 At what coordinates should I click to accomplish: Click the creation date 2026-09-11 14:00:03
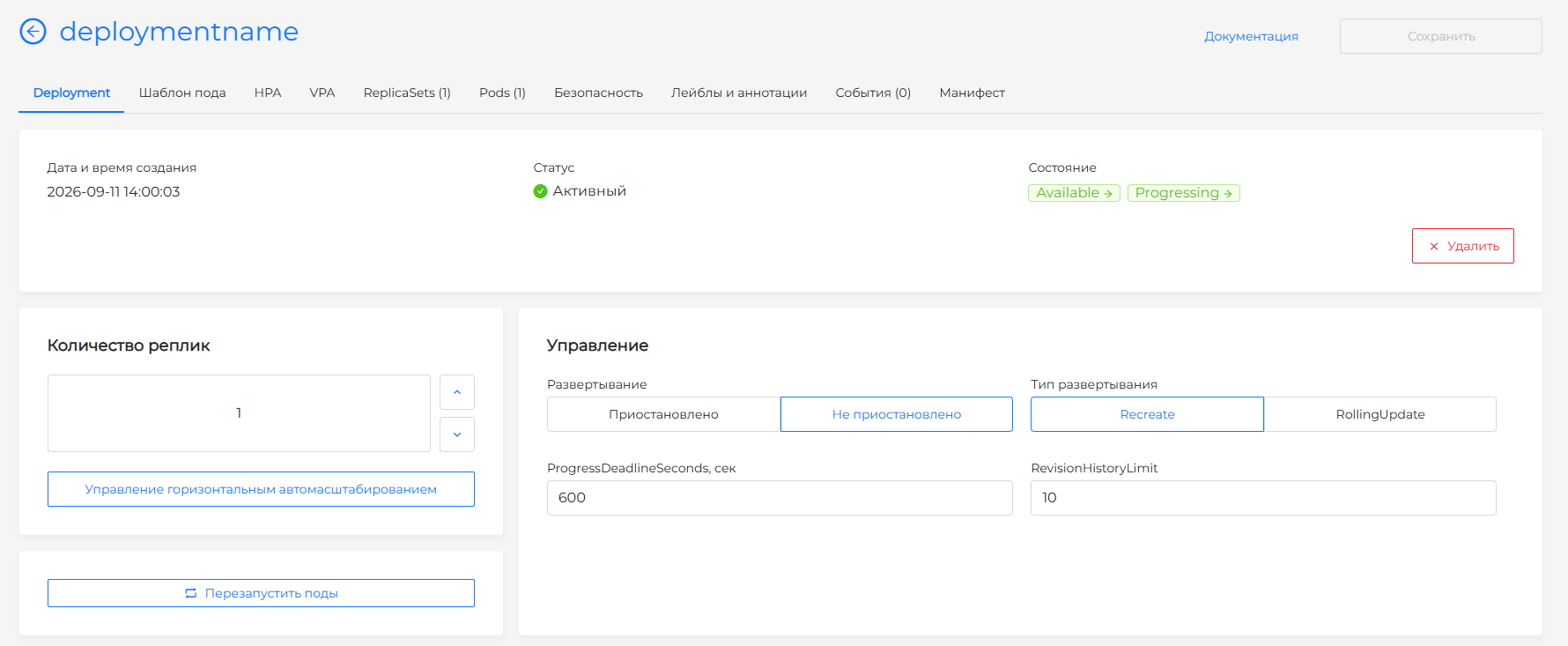tap(114, 192)
